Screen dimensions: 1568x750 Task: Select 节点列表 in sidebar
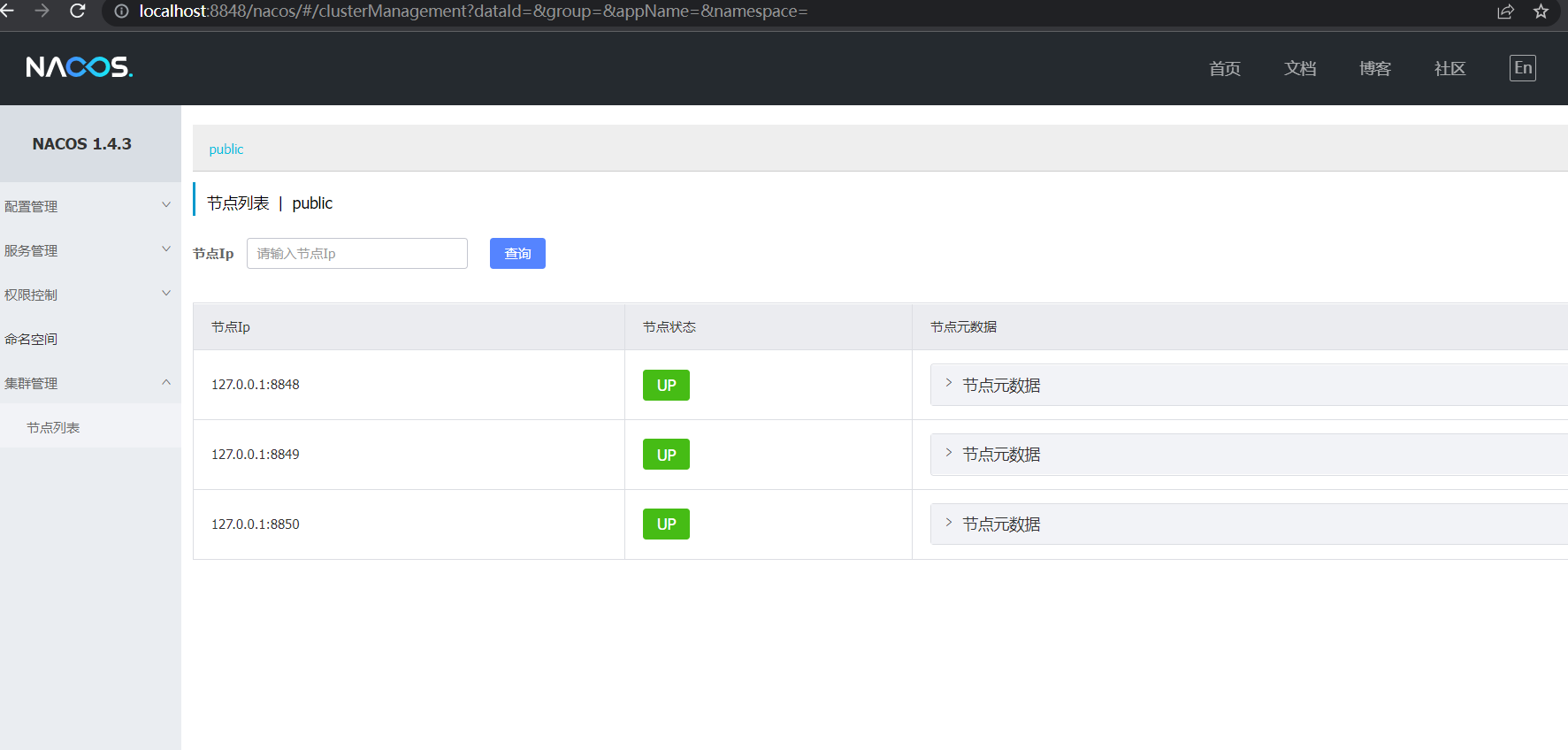[90, 427]
